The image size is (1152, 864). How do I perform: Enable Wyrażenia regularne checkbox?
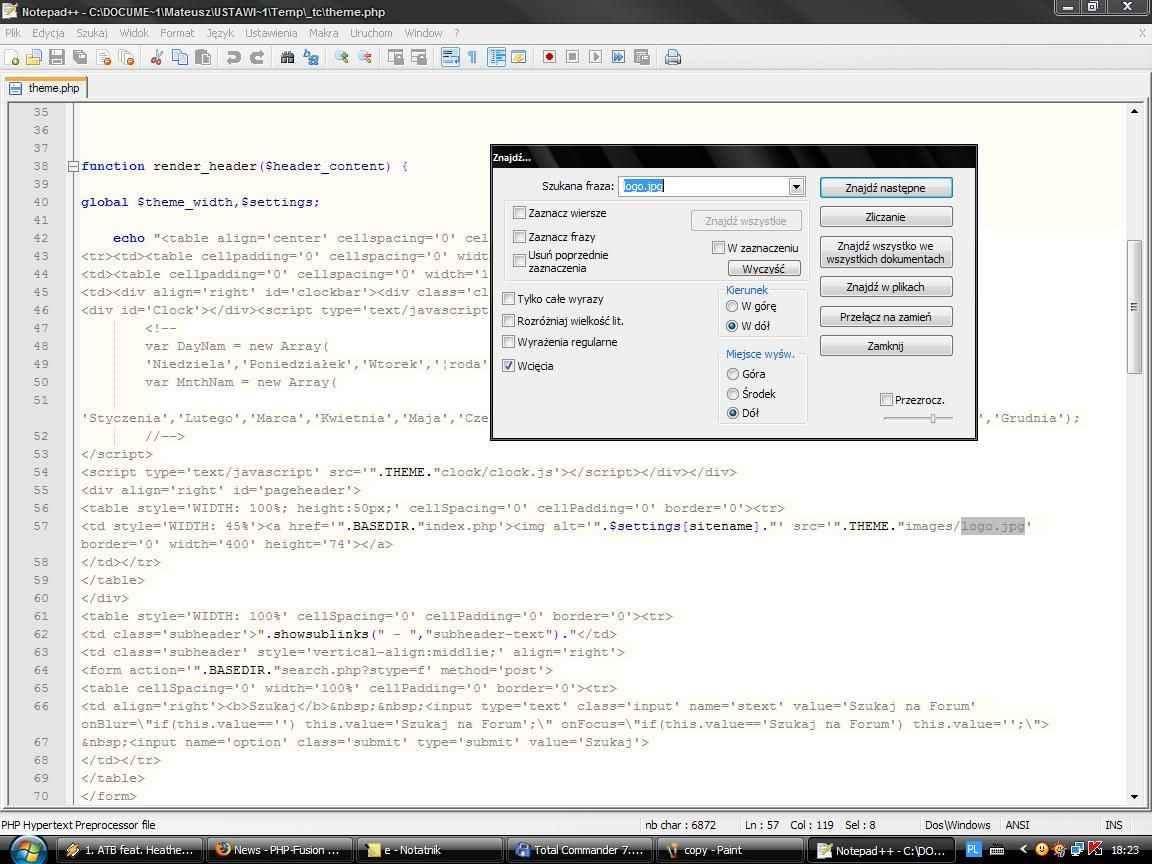click(x=508, y=342)
